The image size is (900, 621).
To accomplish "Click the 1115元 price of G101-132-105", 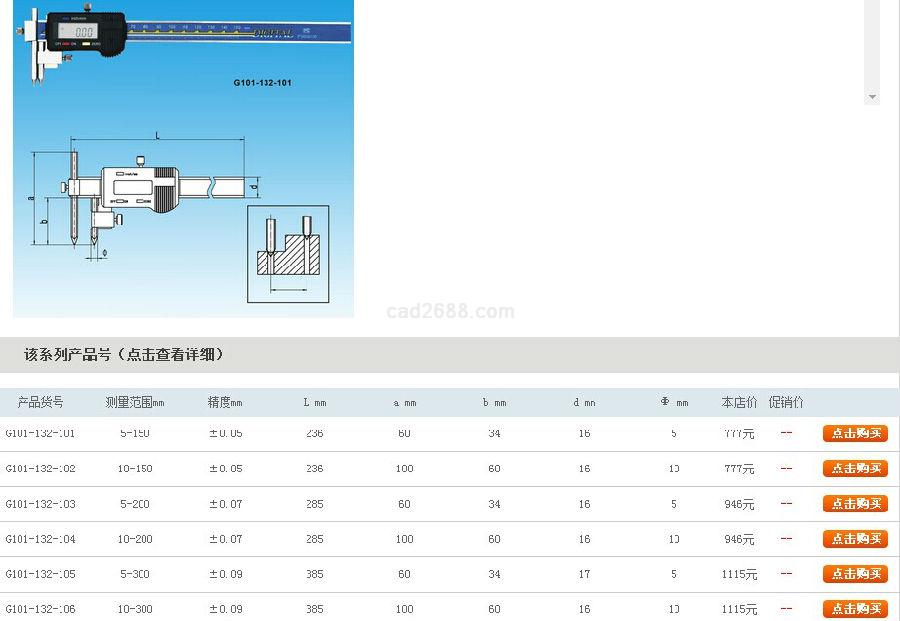I will click(740, 574).
